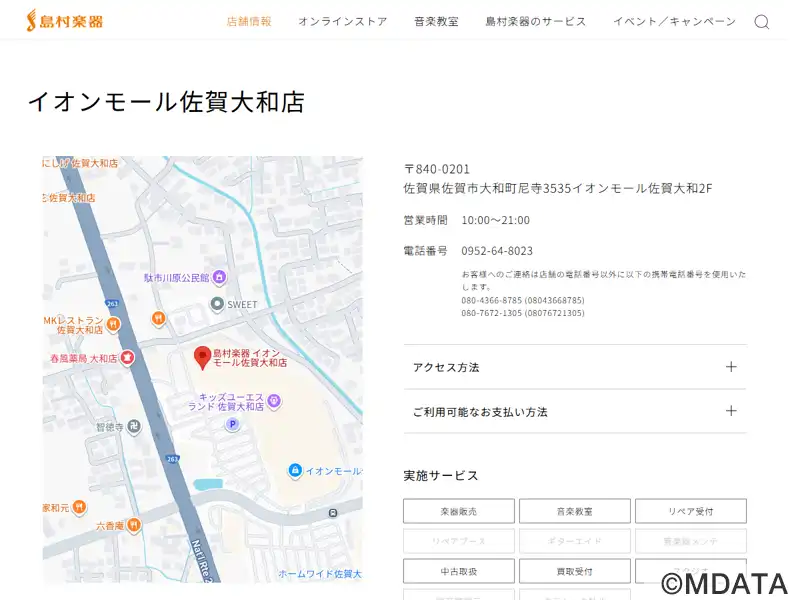This screenshot has width=800, height=600.
Task: Click the 駄市川原公民館 map marker
Action: tap(219, 277)
